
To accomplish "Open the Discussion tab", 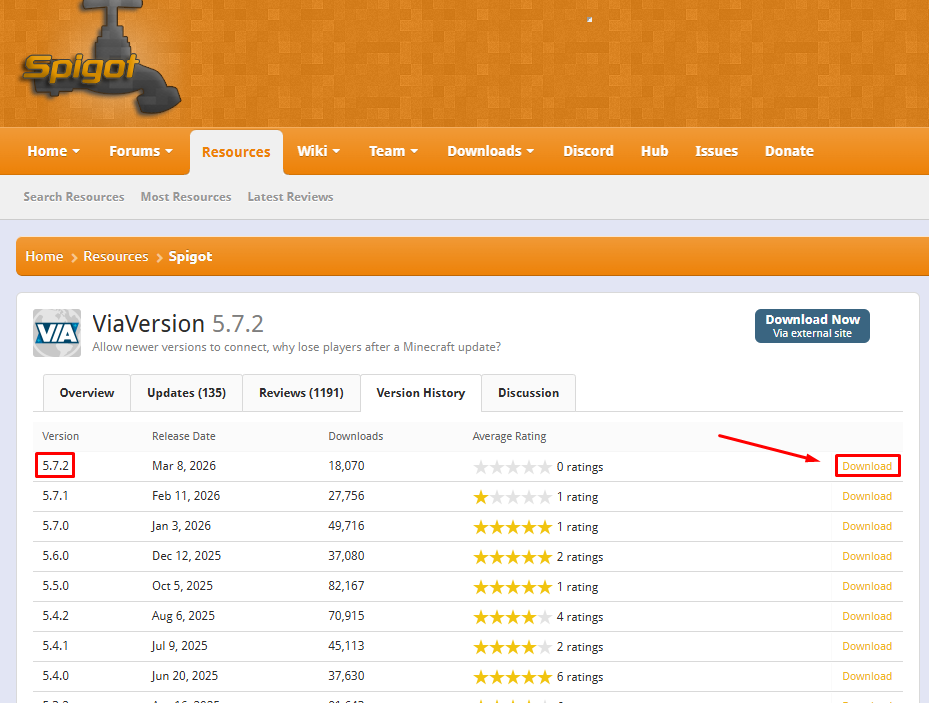I will point(528,393).
